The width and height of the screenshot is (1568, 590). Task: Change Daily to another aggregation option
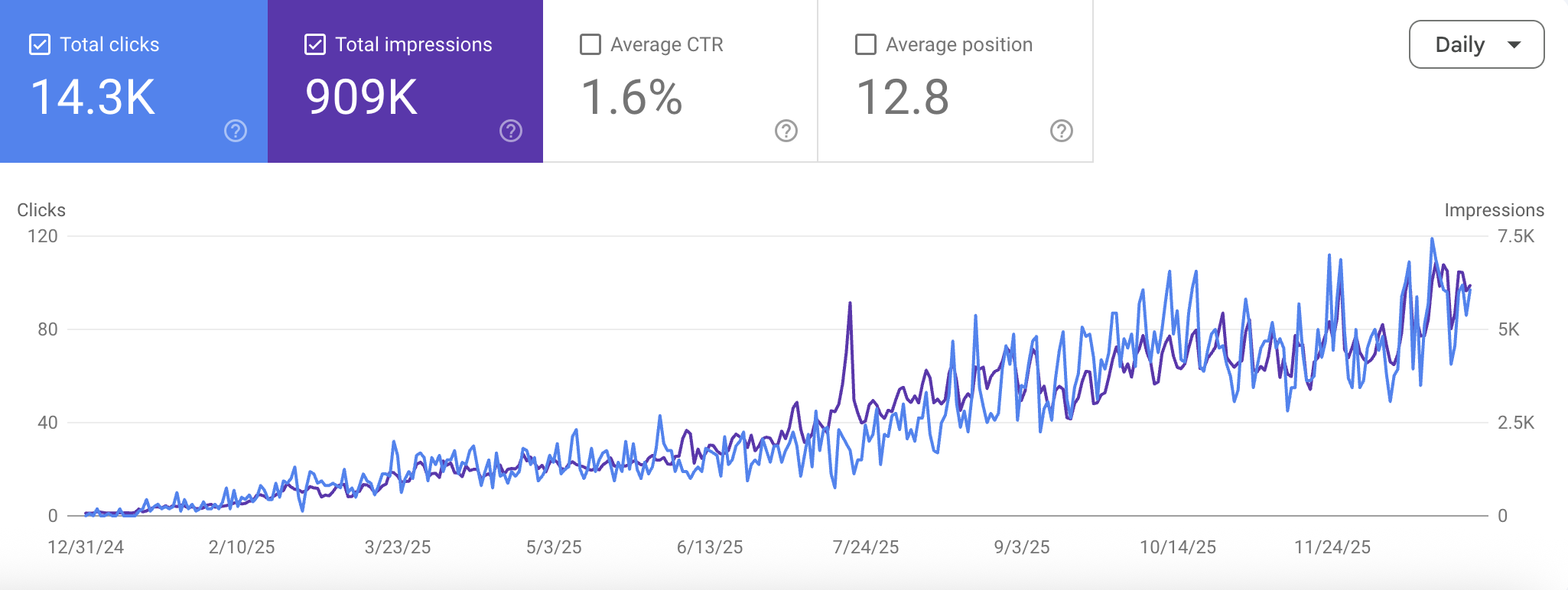(1476, 44)
